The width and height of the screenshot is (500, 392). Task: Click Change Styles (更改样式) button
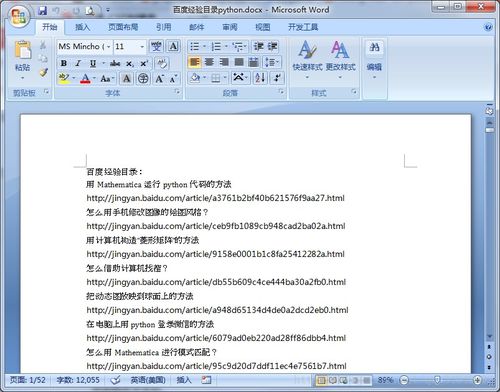tap(340, 60)
